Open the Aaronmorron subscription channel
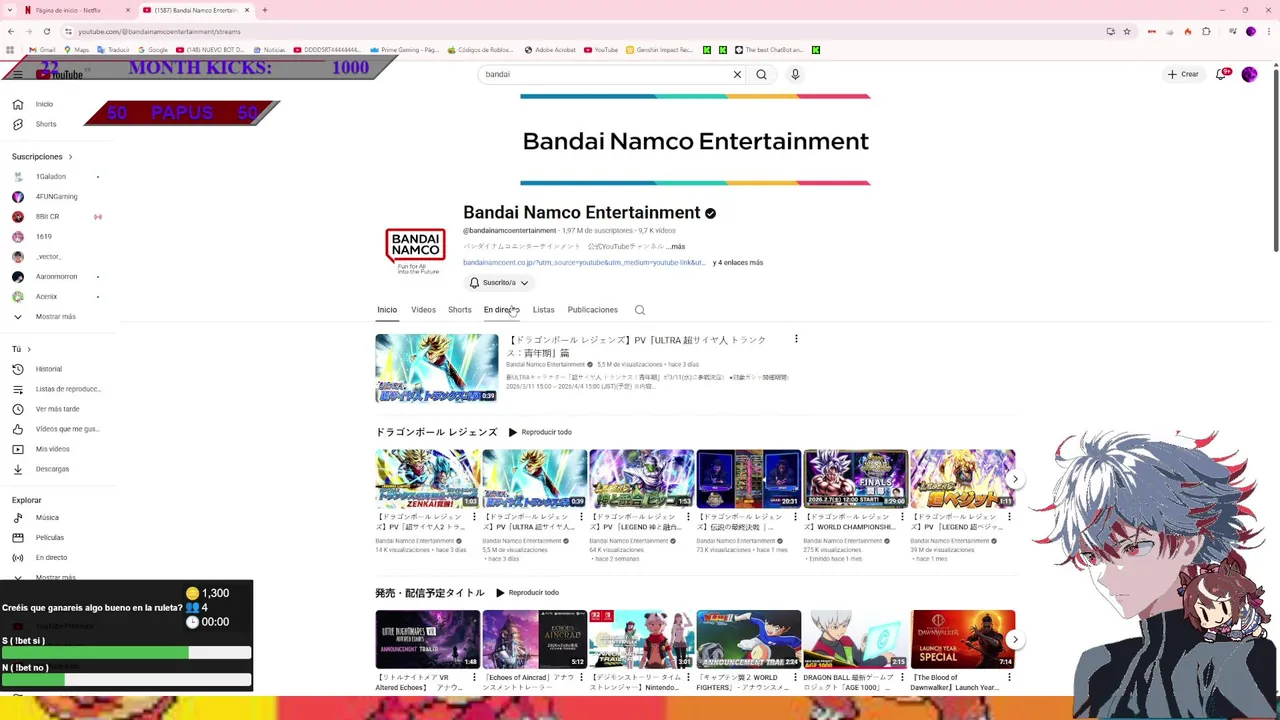Image resolution: width=1280 pixels, height=720 pixels. click(56, 277)
